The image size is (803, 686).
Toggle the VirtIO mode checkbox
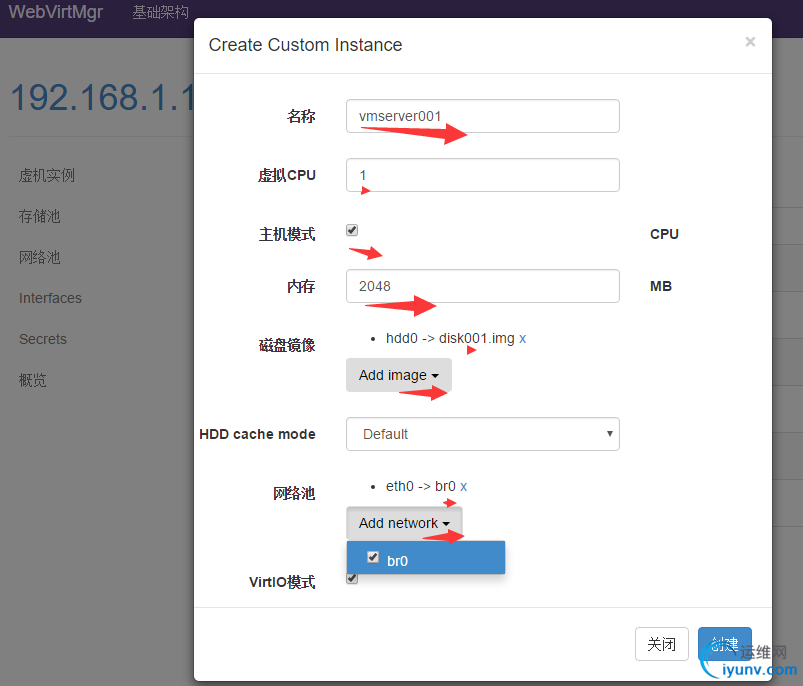352,578
